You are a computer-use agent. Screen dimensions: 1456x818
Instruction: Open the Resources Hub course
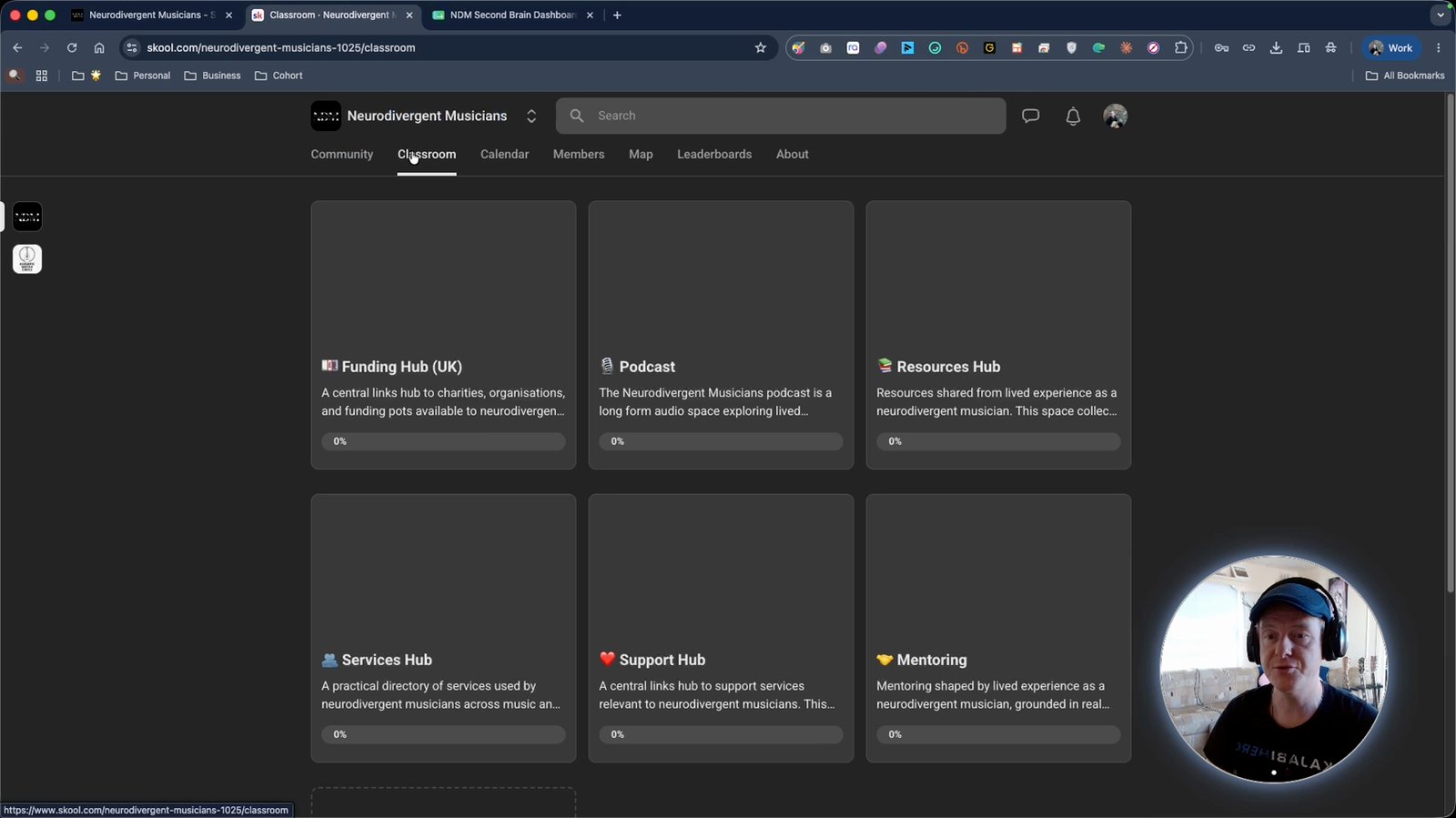pyautogui.click(x=998, y=335)
